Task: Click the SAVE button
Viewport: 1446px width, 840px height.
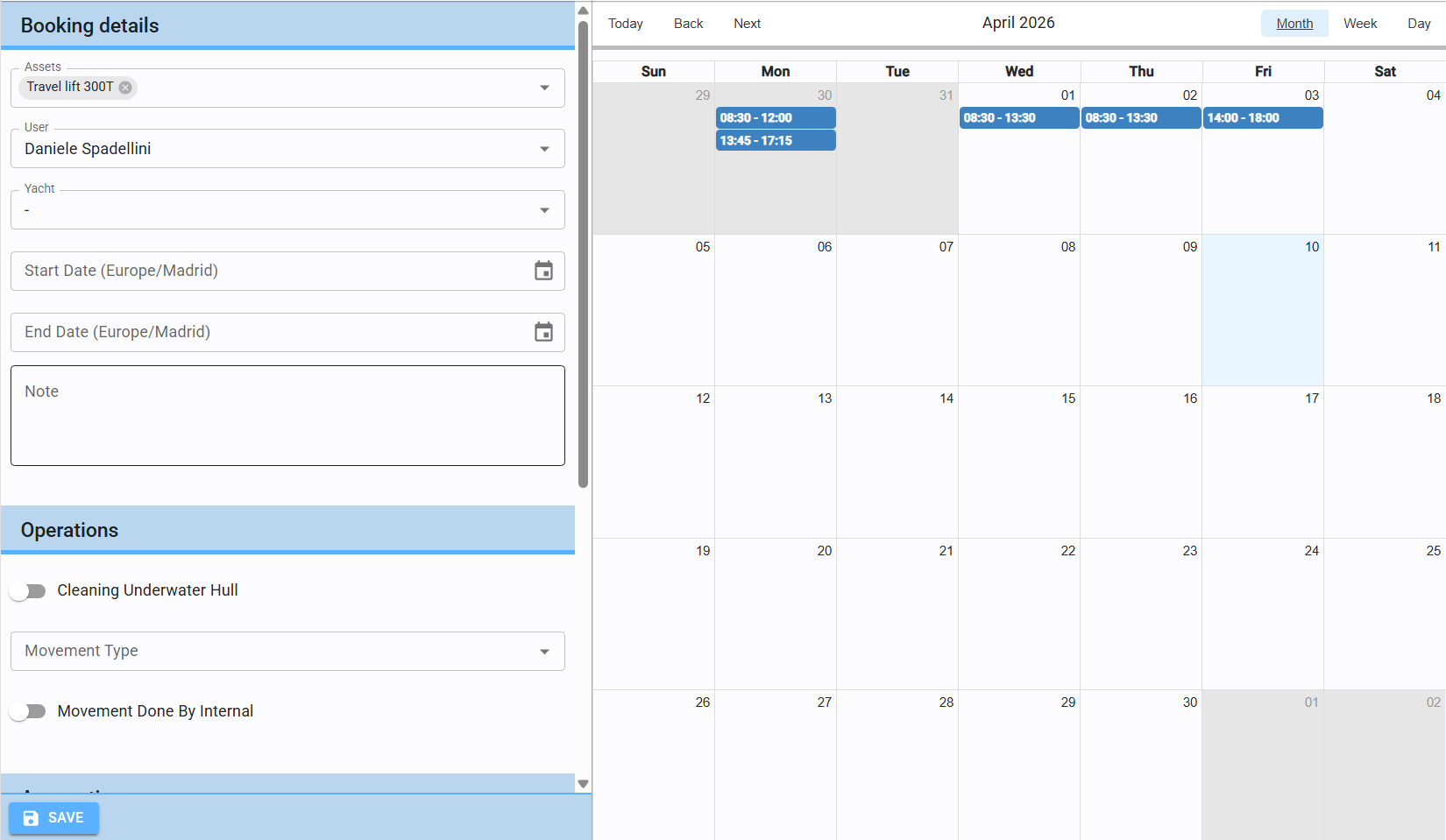Action: 53,818
